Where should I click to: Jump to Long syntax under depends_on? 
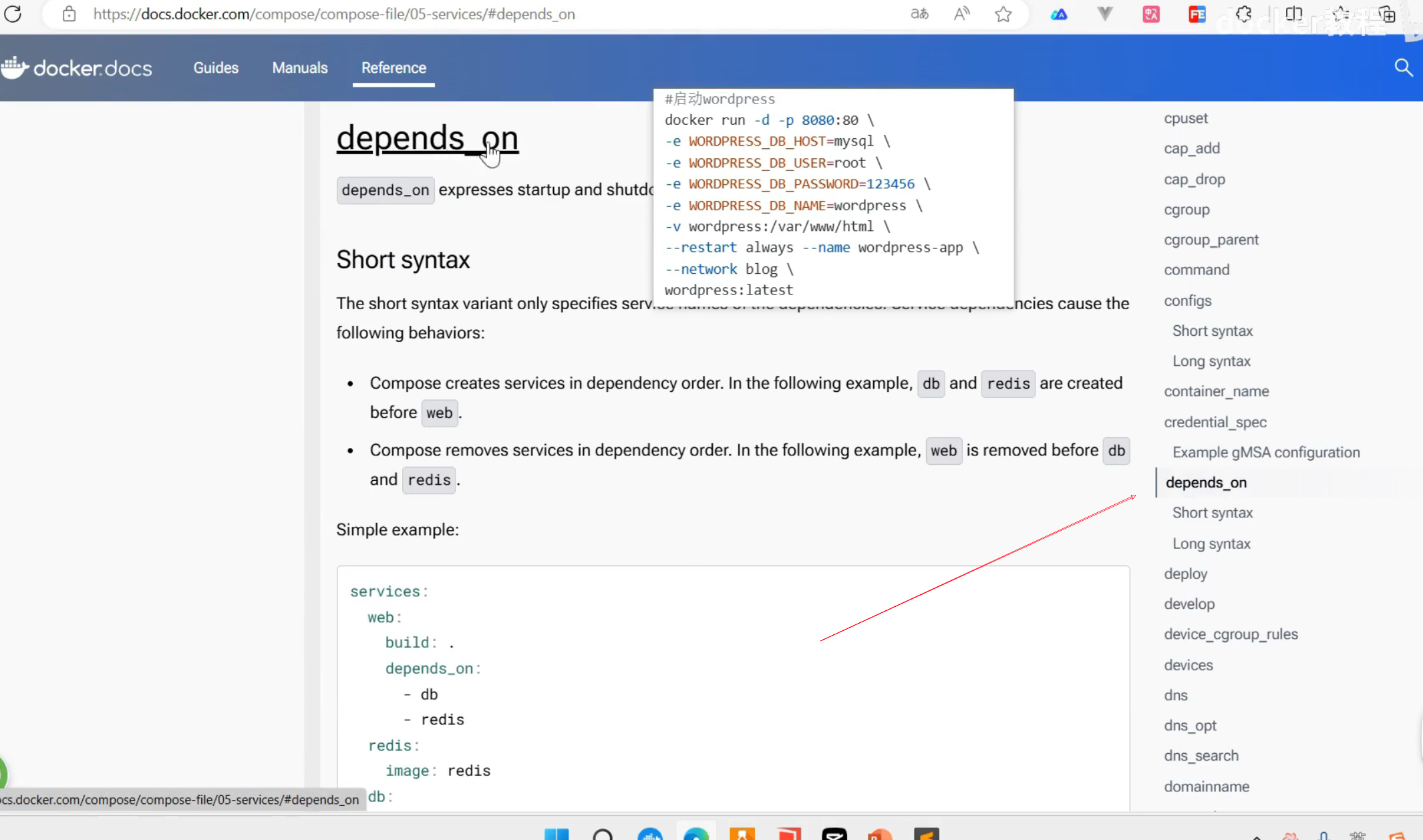[x=1211, y=544]
